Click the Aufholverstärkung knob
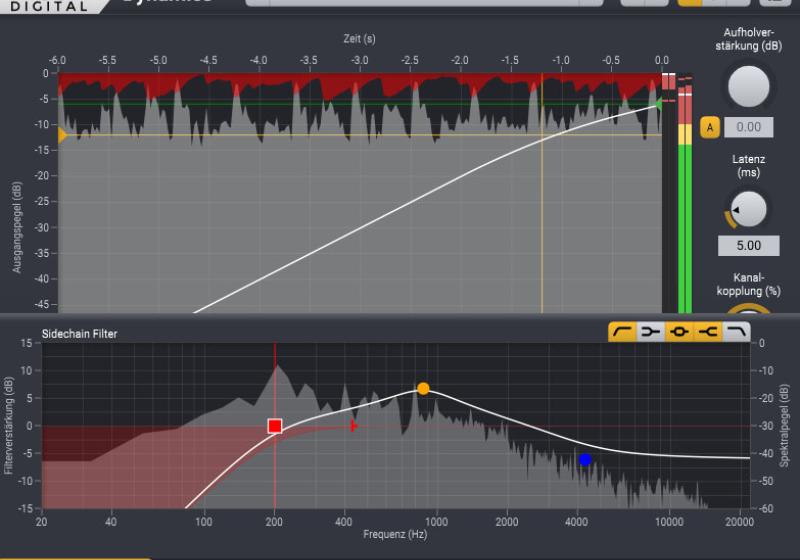Viewport: 800px width, 560px height. click(x=750, y=86)
